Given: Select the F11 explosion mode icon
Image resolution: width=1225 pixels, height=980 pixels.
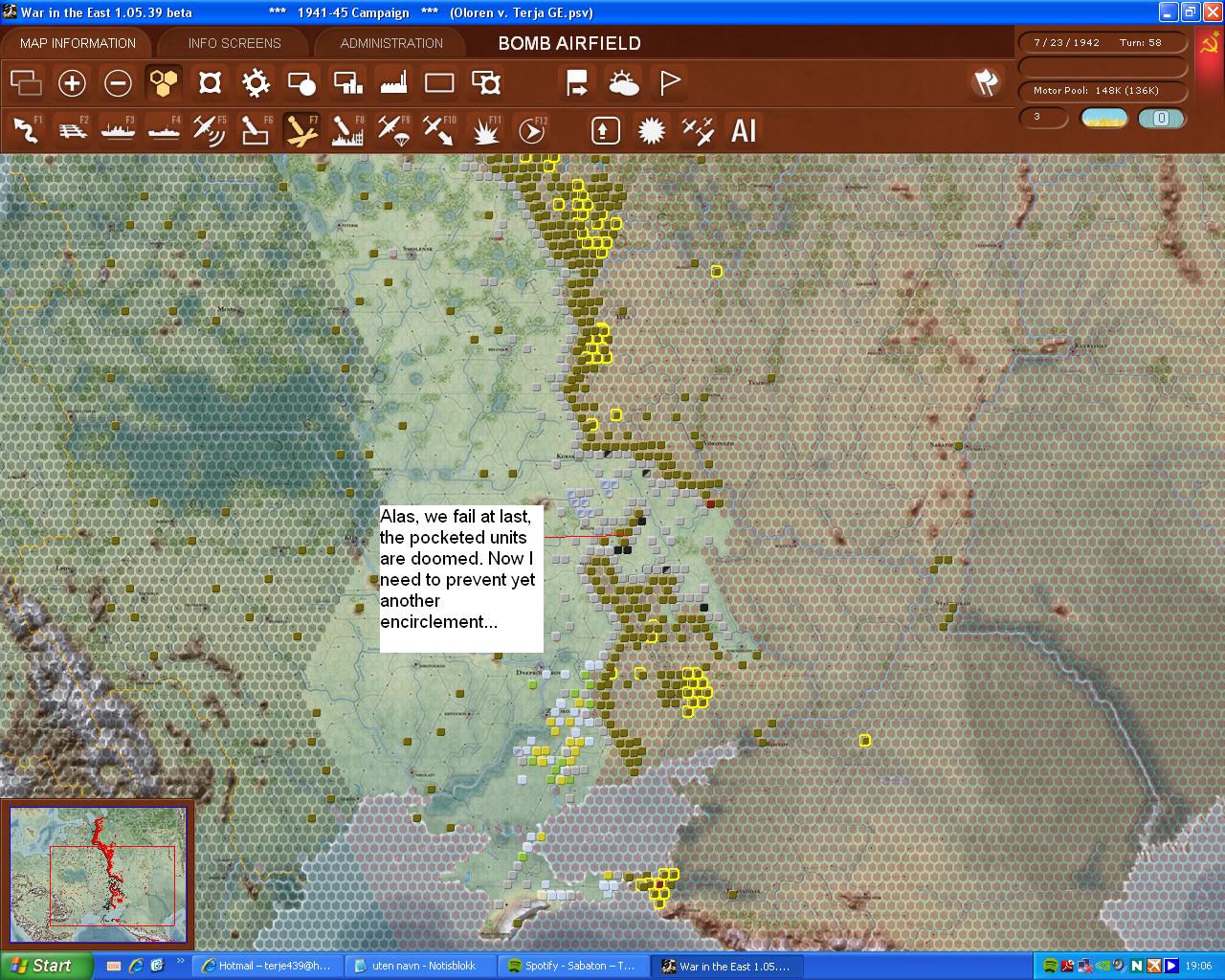Looking at the screenshot, I should coord(486,129).
